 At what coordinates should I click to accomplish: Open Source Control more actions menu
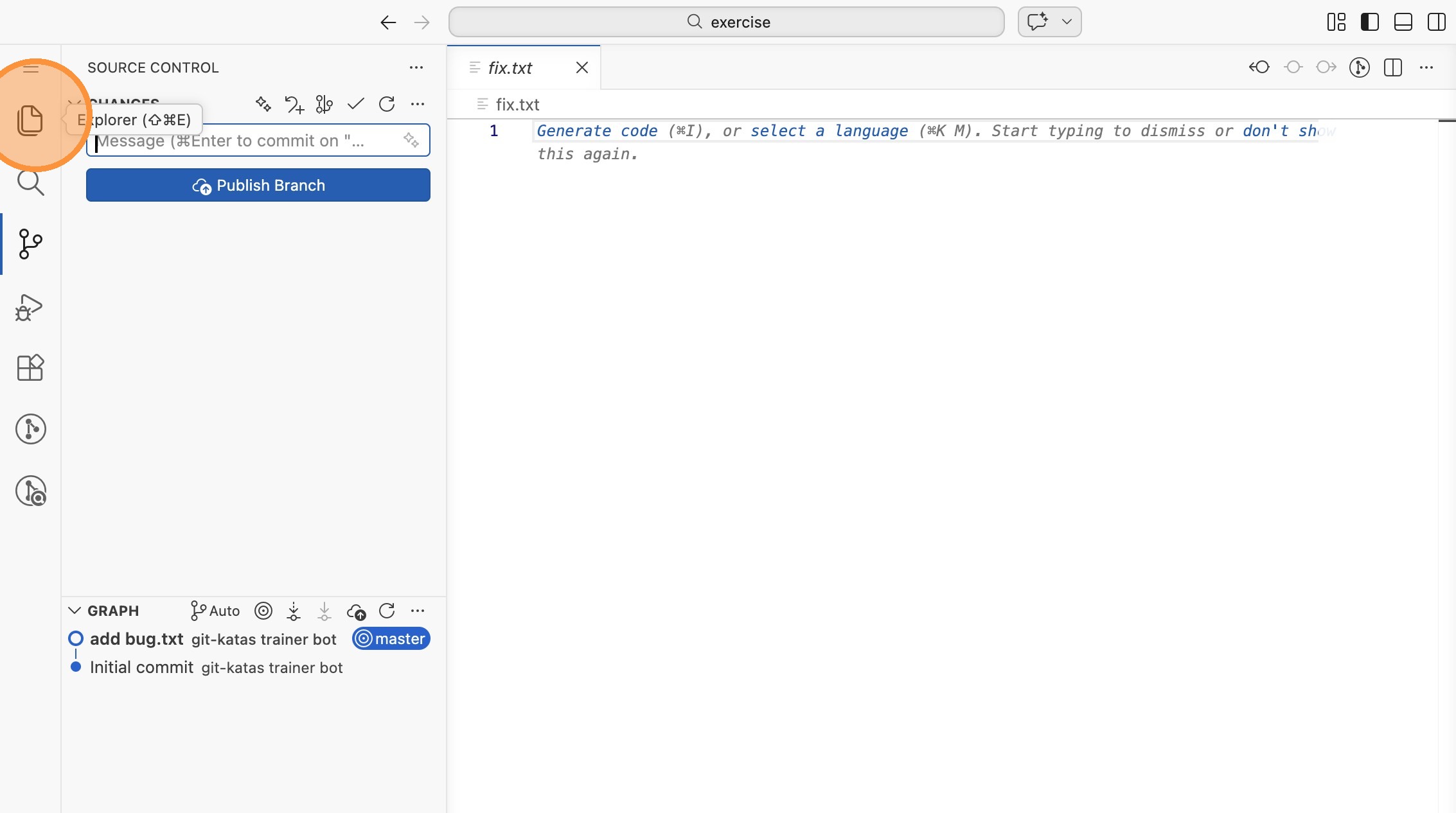416,67
